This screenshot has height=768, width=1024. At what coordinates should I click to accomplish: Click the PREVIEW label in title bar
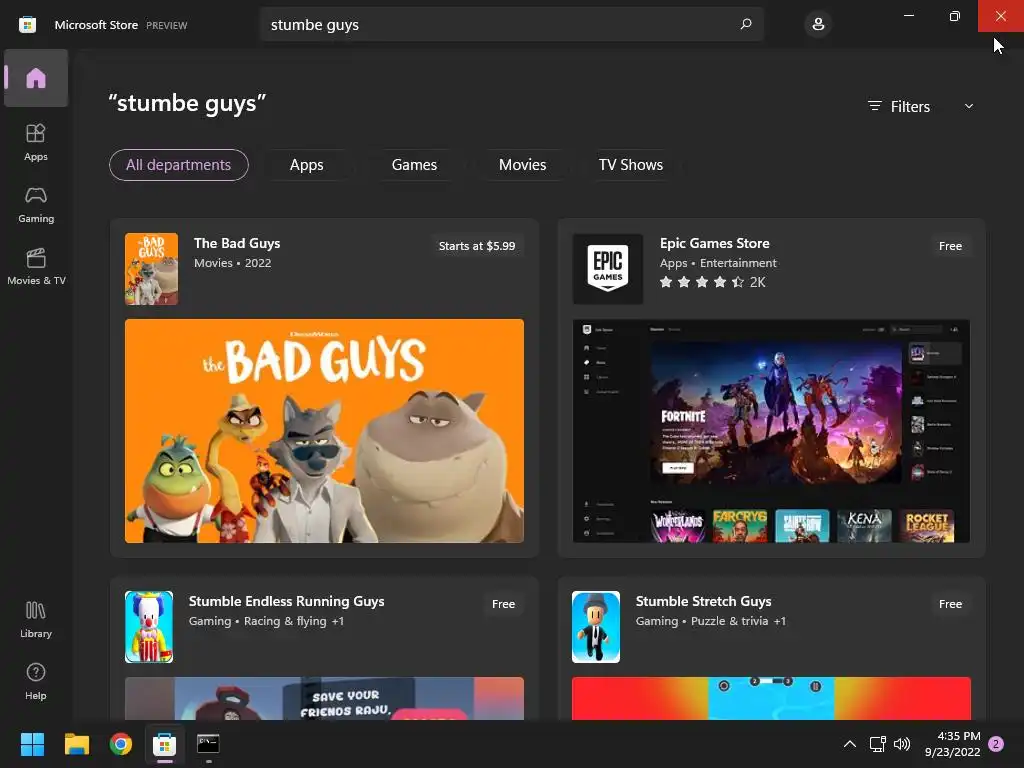(167, 25)
